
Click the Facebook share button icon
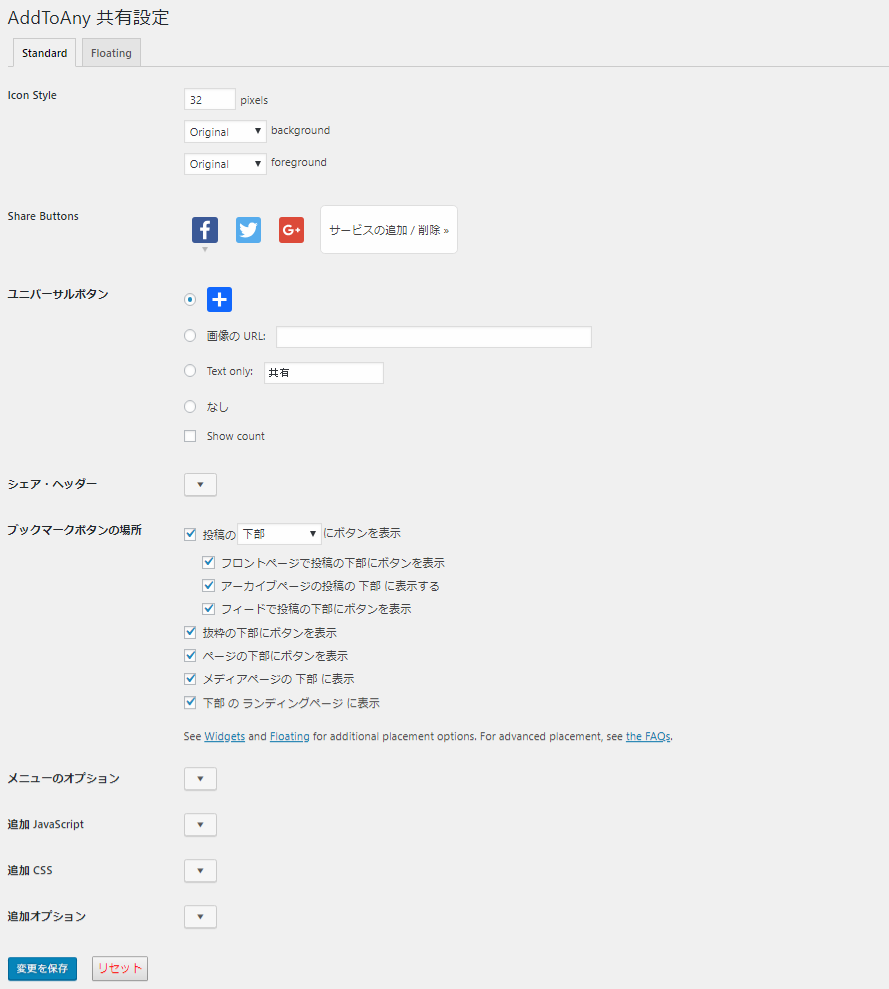205,230
